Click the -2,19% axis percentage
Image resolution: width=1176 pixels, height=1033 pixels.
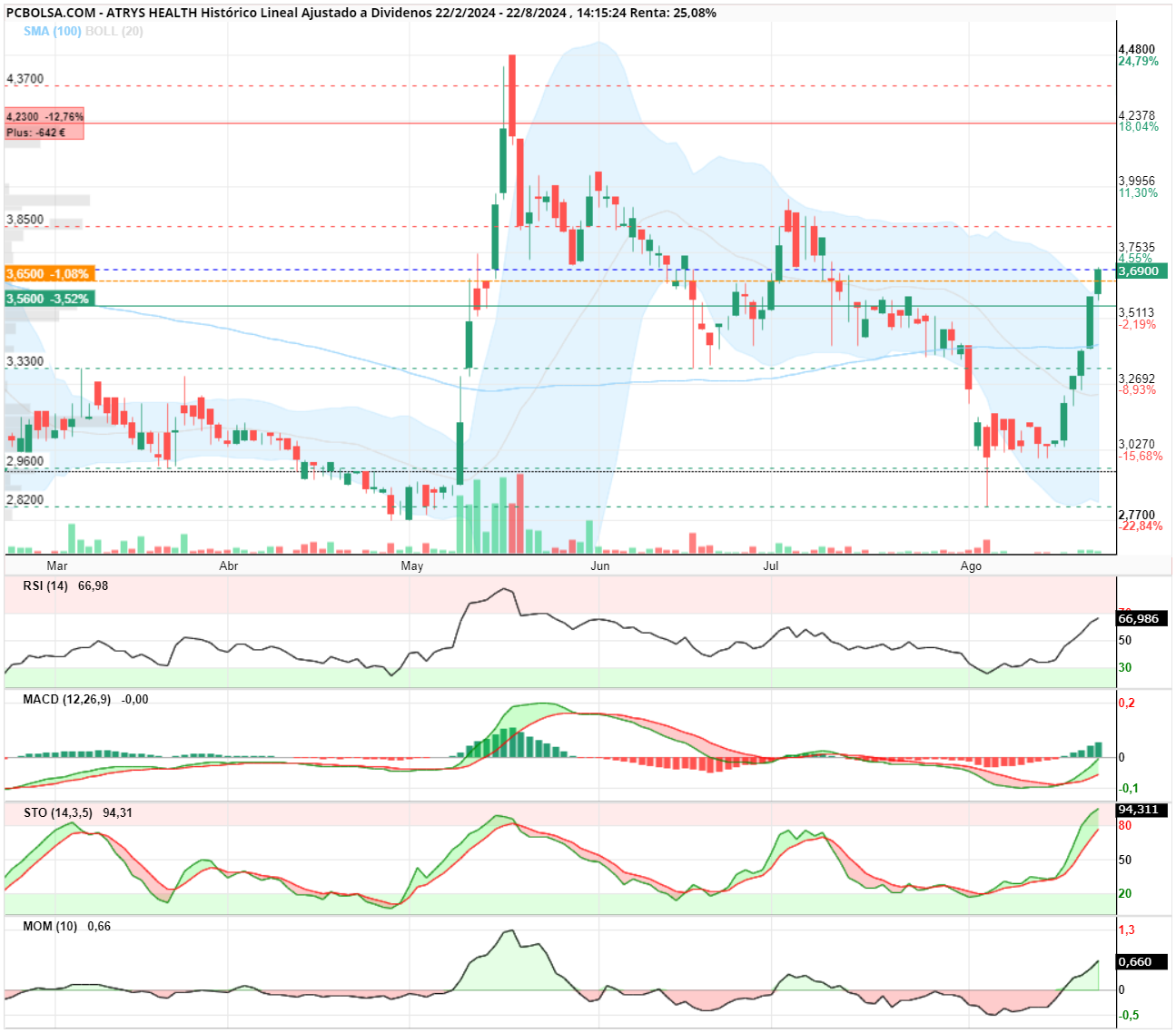point(1138,324)
